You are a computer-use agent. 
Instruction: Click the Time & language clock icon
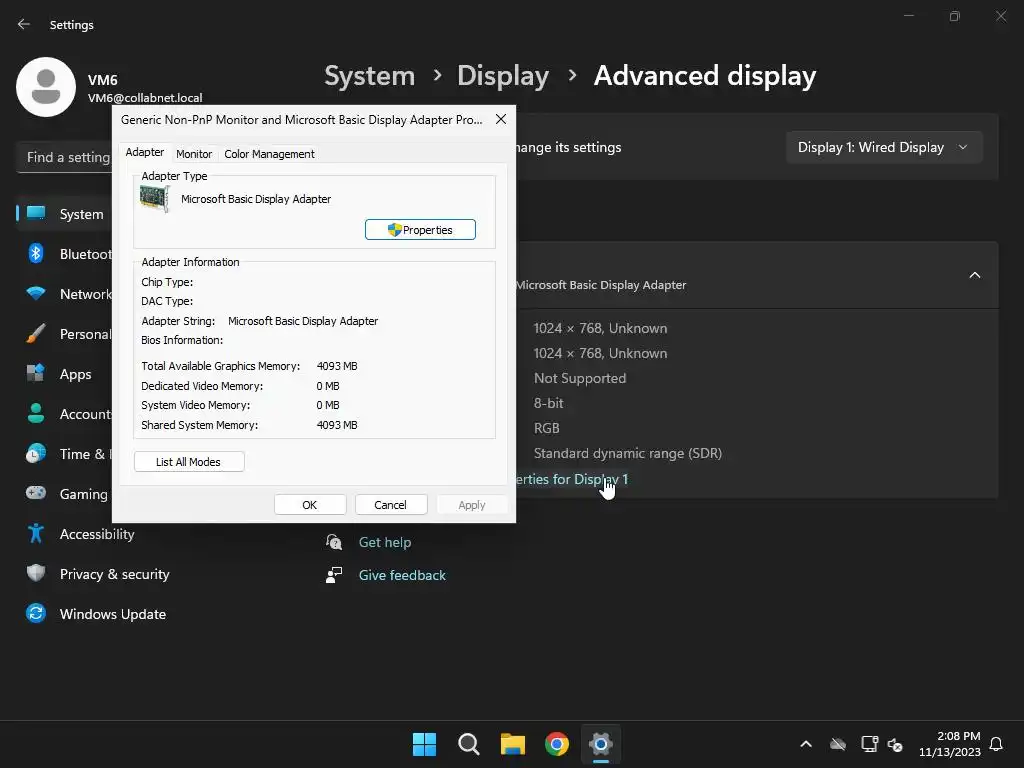pos(36,453)
